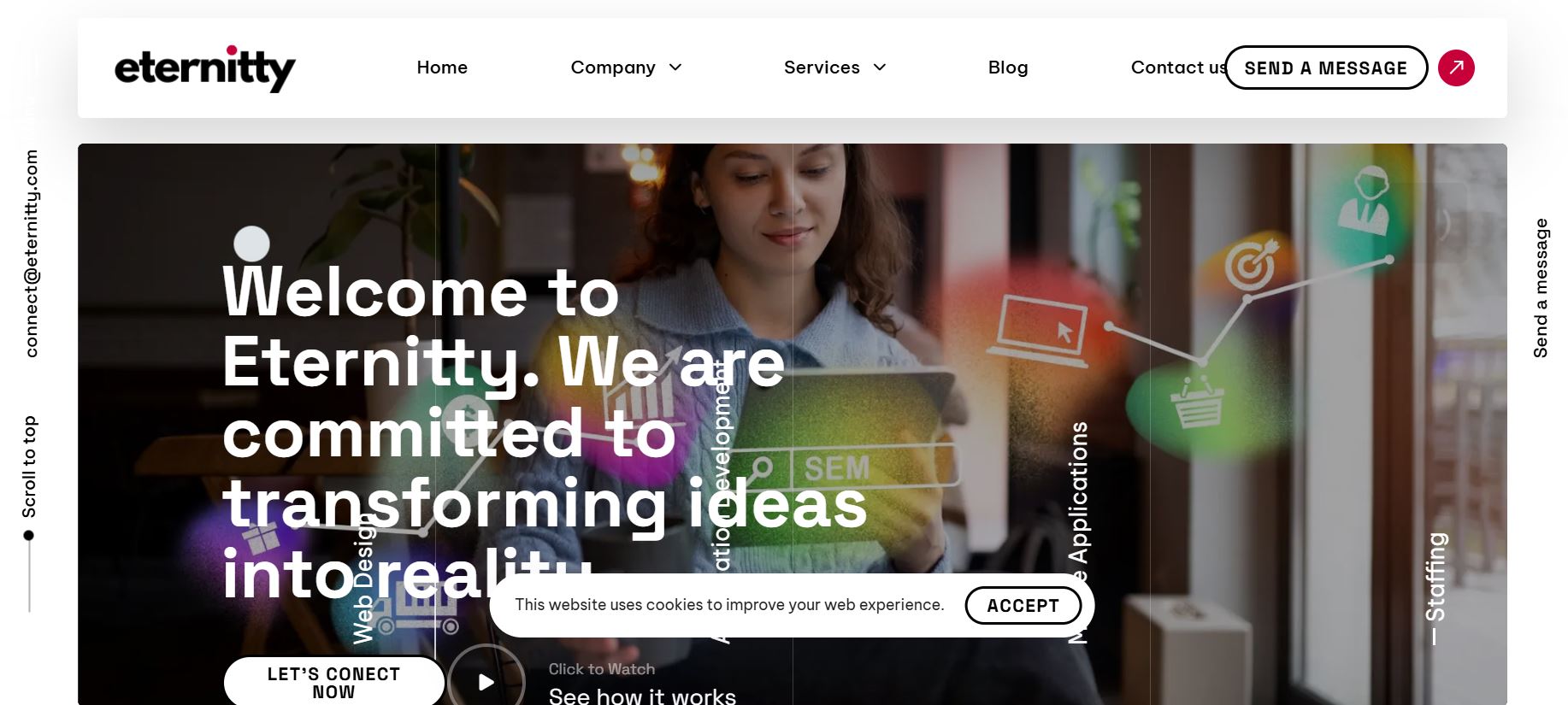Expand the Company dropdown chevron
Viewport: 1568px width, 705px height.
pos(675,68)
